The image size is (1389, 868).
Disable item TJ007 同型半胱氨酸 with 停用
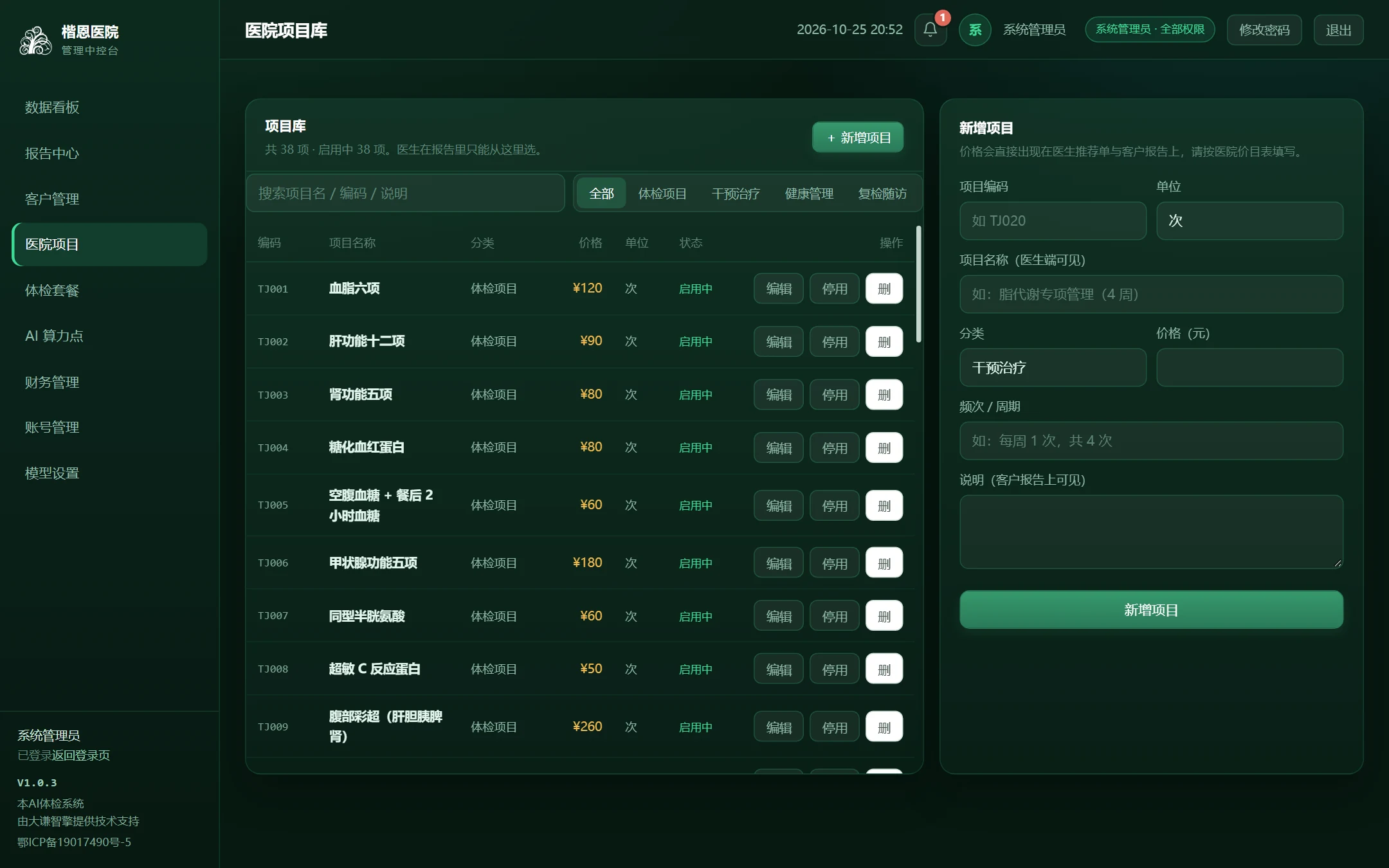(834, 617)
